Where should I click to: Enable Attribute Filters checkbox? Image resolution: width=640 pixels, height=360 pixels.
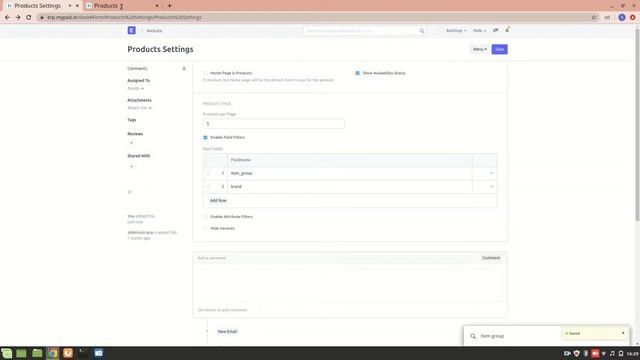pos(205,217)
